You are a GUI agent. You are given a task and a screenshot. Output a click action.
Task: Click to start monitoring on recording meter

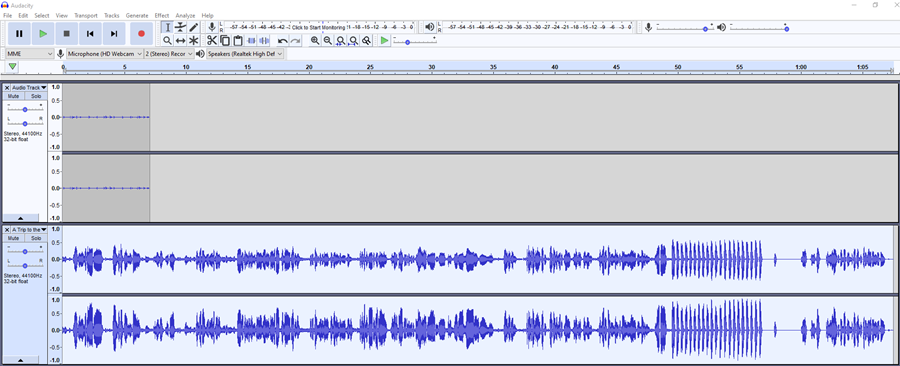pos(319,27)
